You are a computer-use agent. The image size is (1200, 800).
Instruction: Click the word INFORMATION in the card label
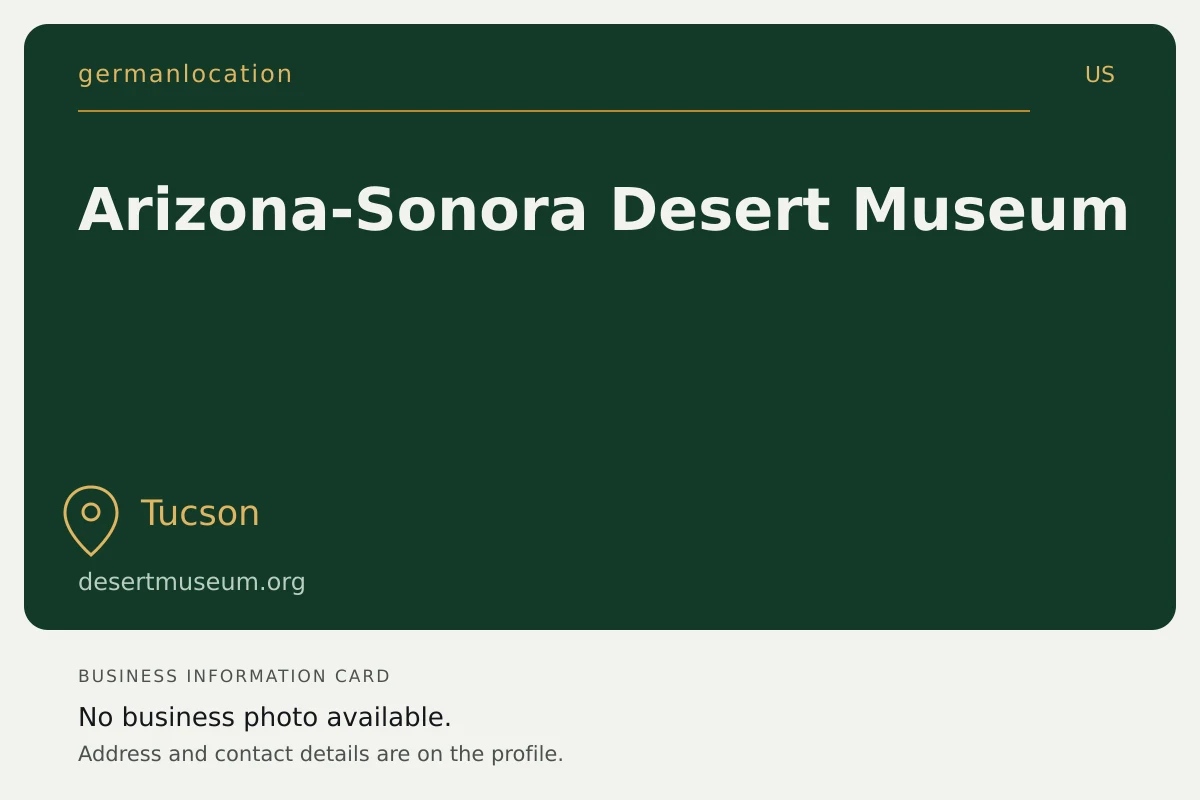[x=257, y=676]
